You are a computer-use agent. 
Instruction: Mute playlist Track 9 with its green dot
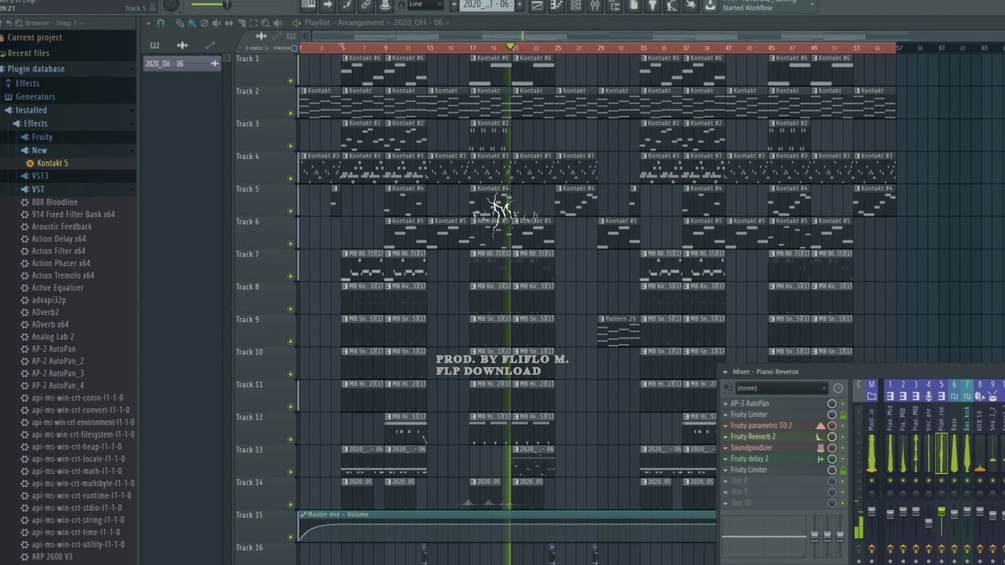(x=290, y=341)
